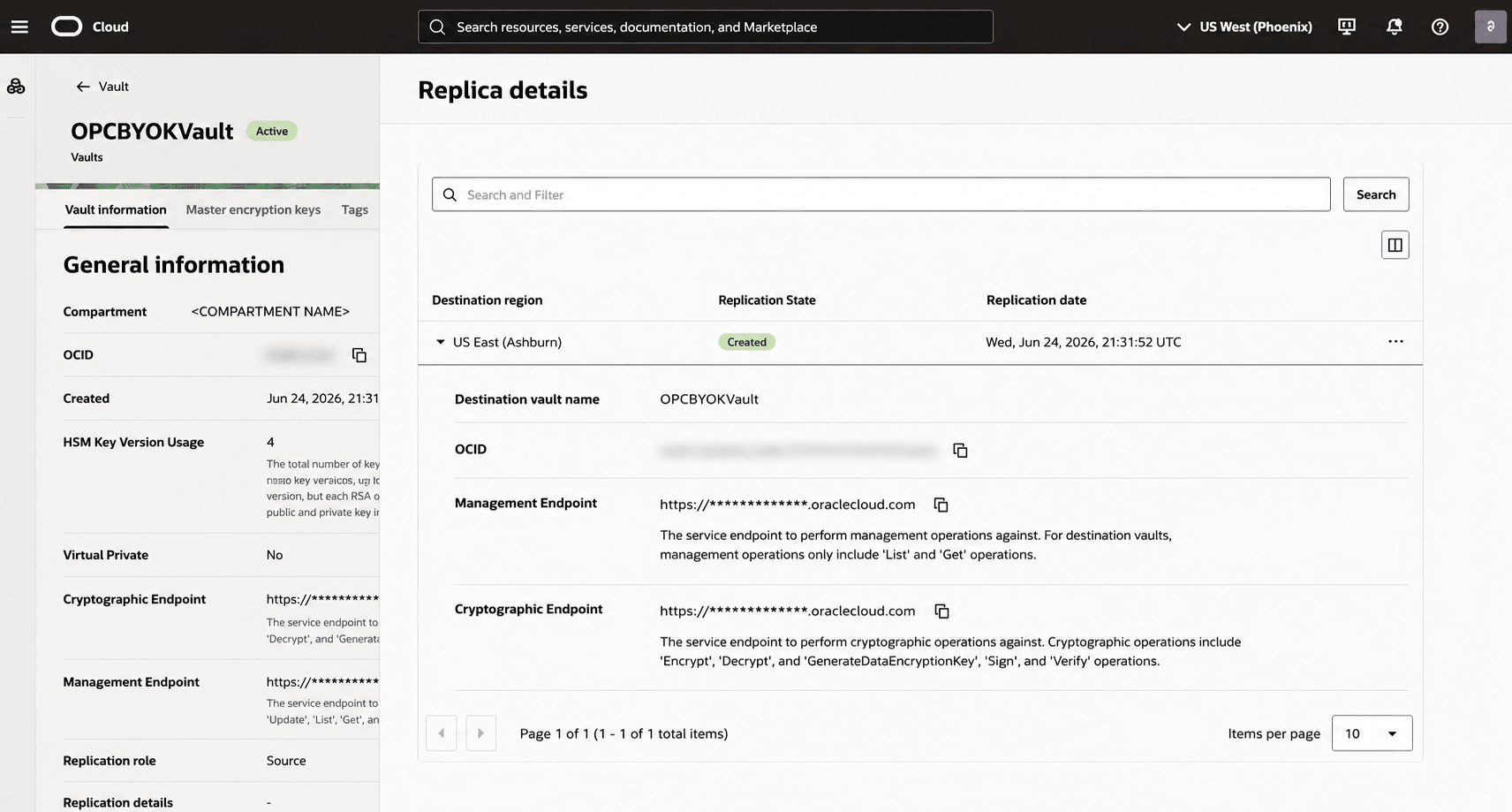The height and width of the screenshot is (812, 1512).
Task: Open the column layout settings icon
Action: click(x=1395, y=245)
